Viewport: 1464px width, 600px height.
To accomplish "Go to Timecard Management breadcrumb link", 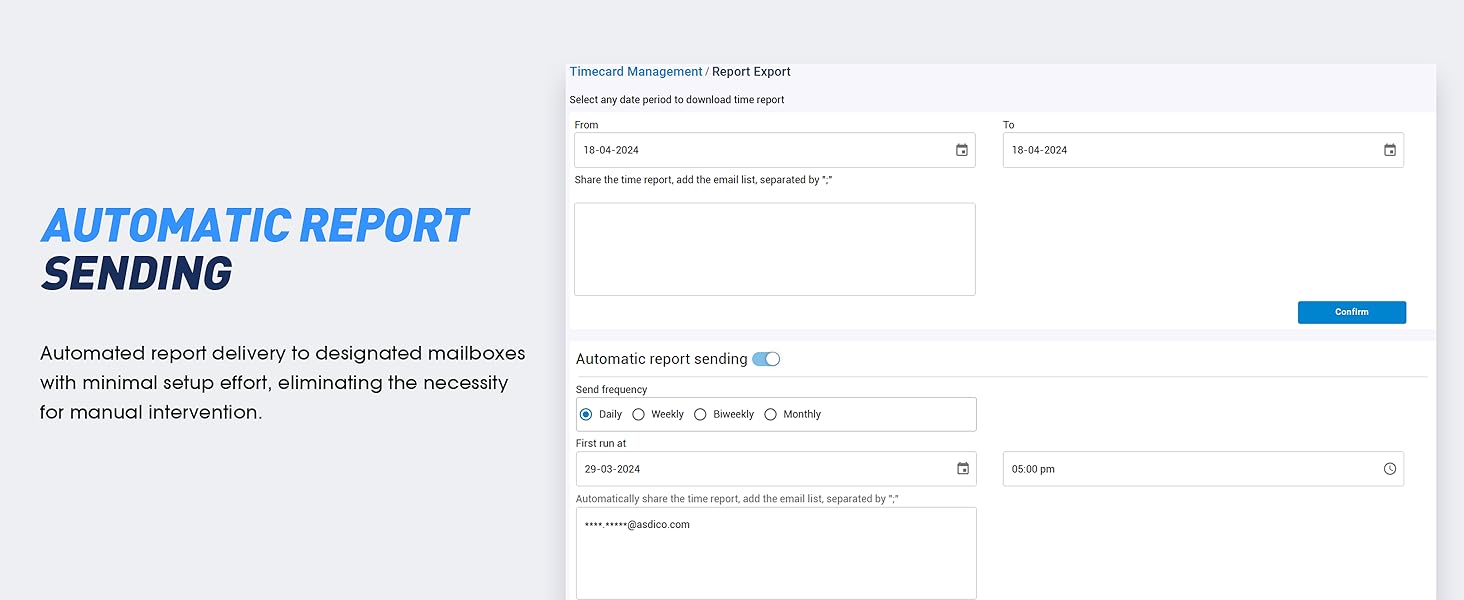I will tap(636, 72).
